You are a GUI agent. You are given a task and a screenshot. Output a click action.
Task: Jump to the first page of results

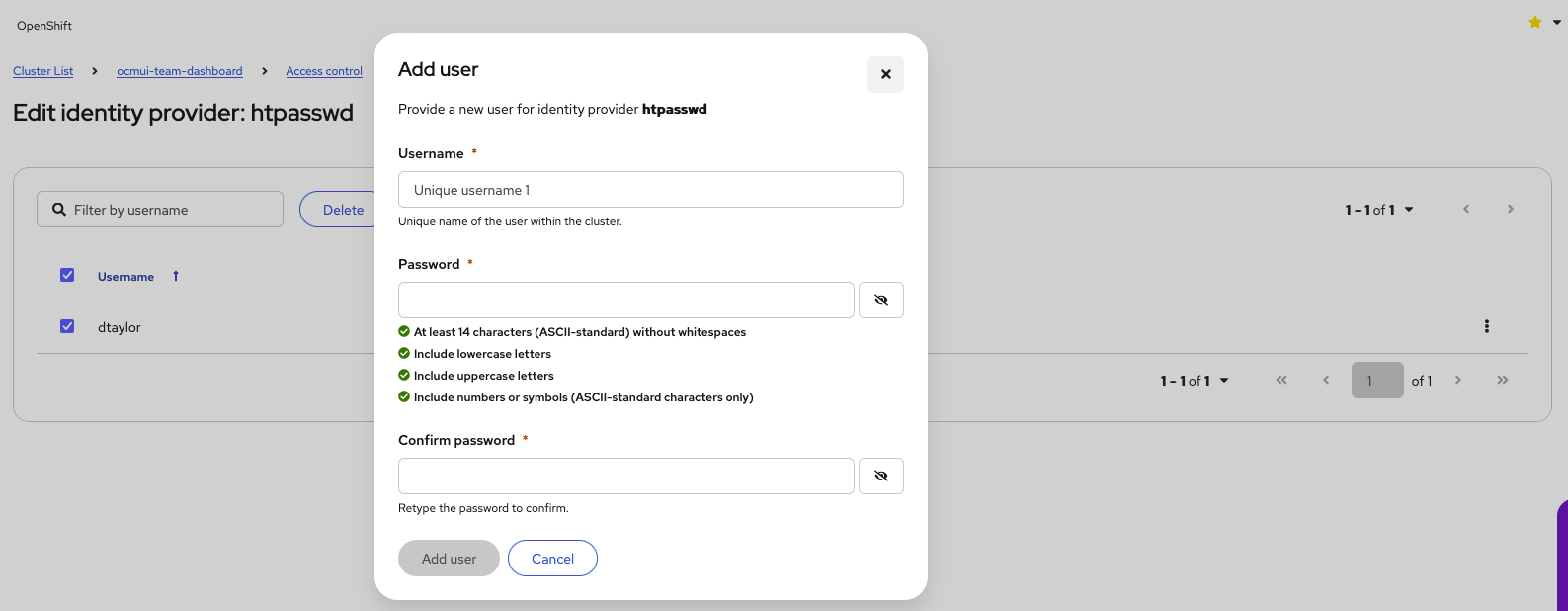[x=1281, y=381]
